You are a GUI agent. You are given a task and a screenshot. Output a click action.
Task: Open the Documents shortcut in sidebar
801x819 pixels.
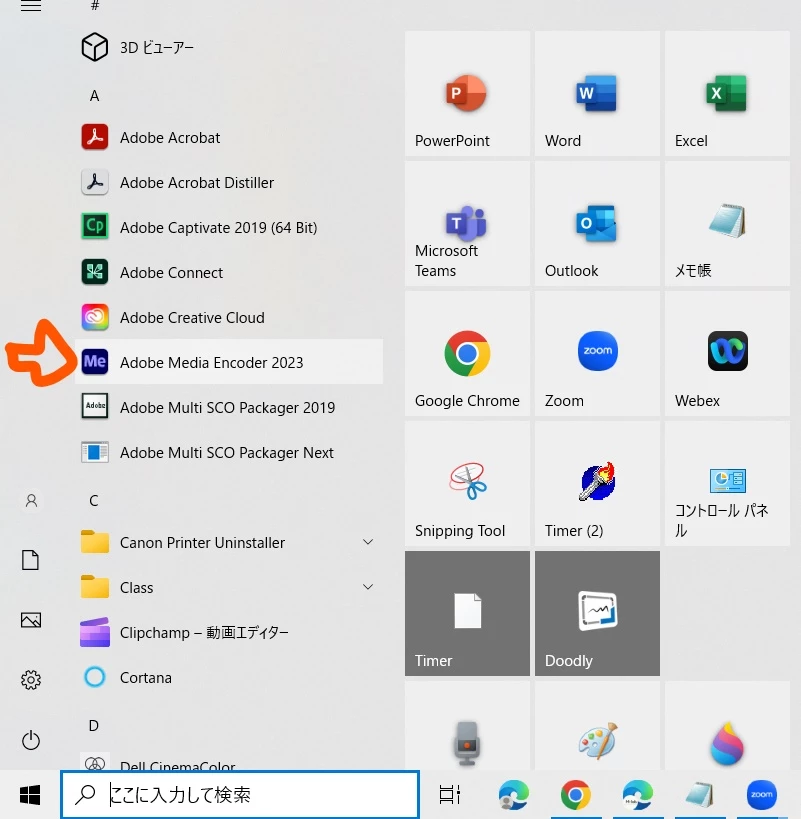(x=31, y=560)
